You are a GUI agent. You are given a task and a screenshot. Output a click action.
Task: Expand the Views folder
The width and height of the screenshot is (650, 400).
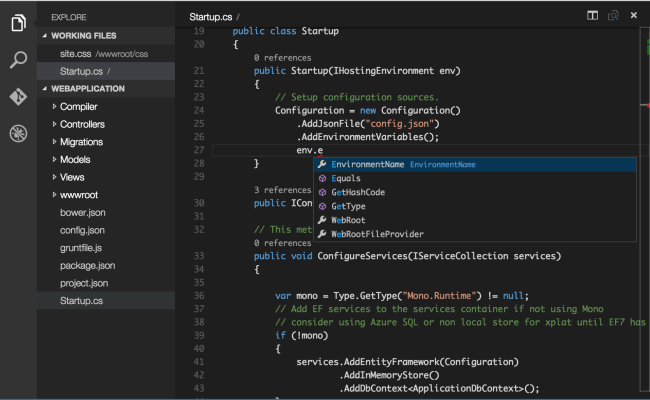(54, 177)
